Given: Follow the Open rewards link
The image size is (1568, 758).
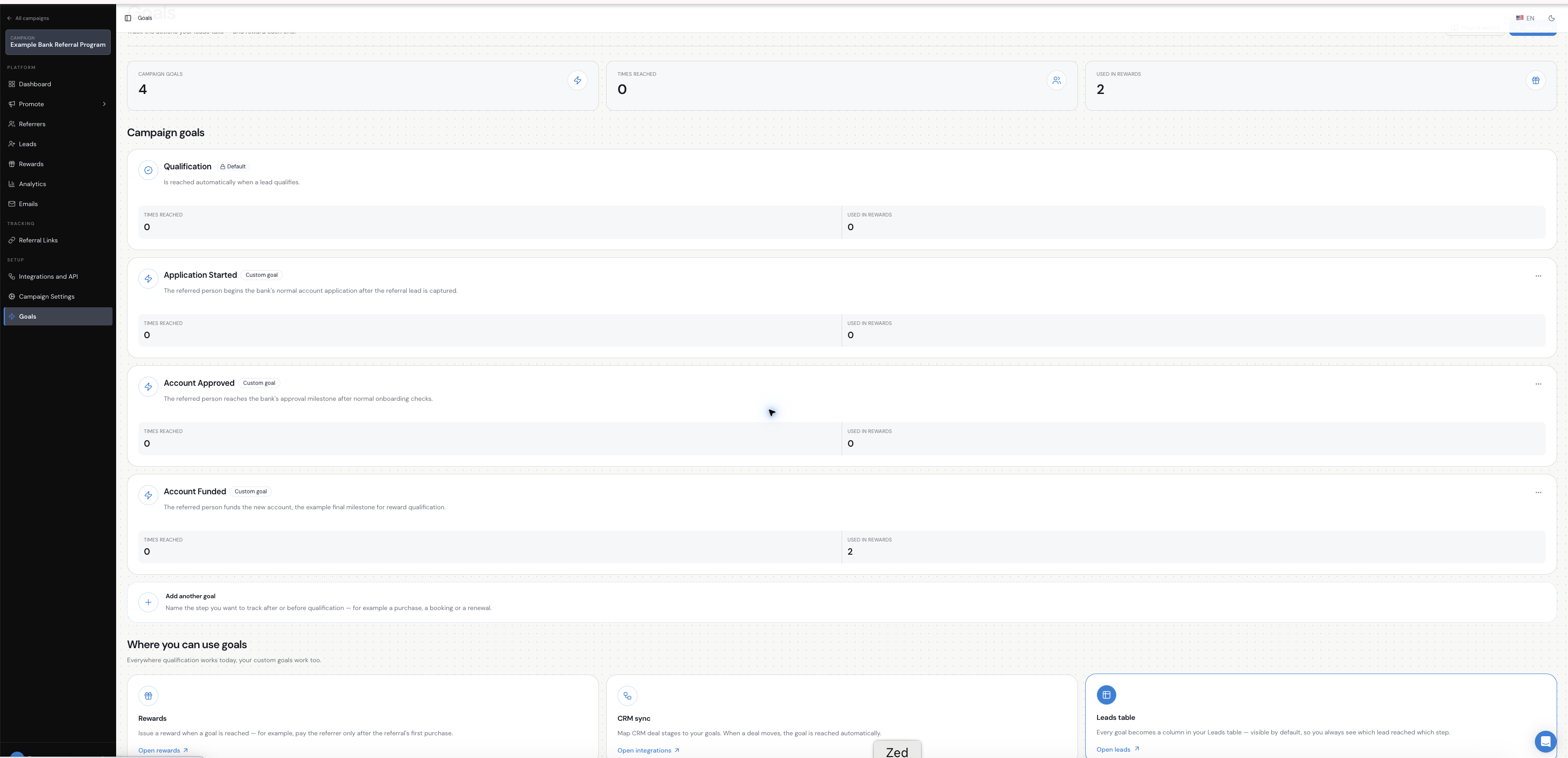Looking at the screenshot, I should [162, 751].
